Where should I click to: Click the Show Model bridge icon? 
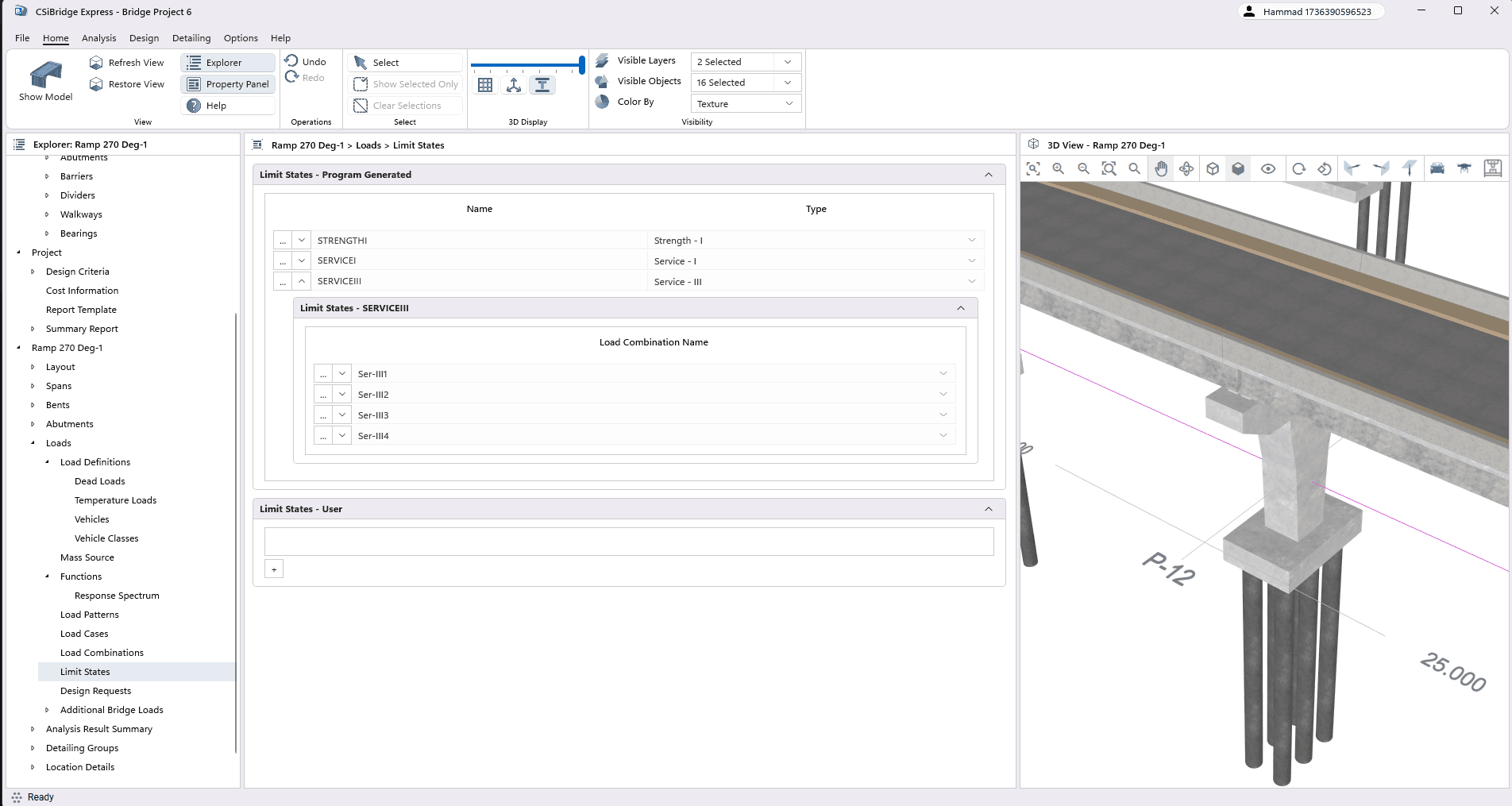45,75
